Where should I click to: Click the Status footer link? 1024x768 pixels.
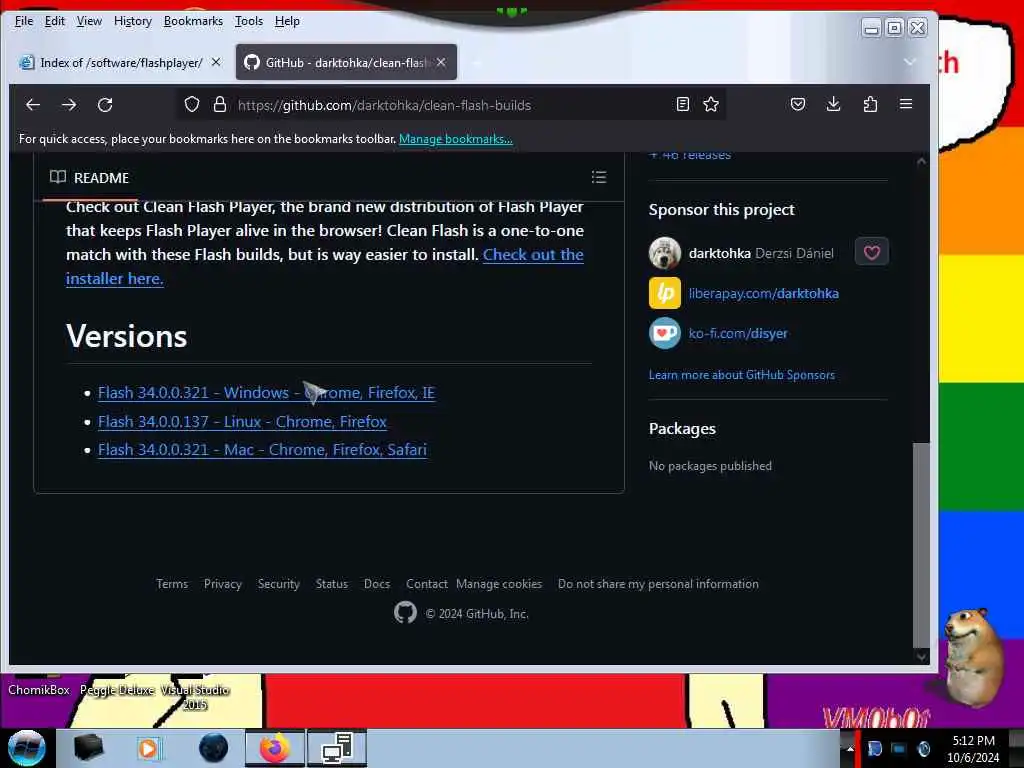tap(332, 584)
